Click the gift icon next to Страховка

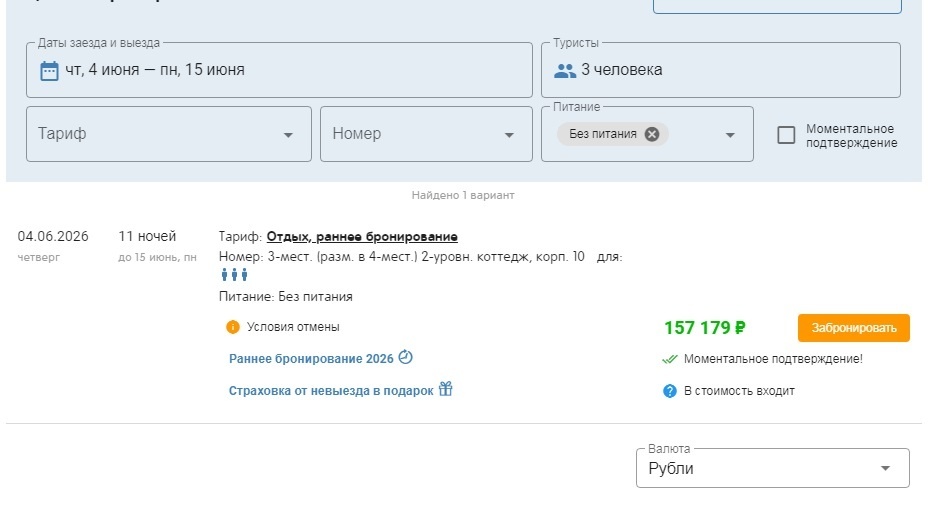click(446, 390)
